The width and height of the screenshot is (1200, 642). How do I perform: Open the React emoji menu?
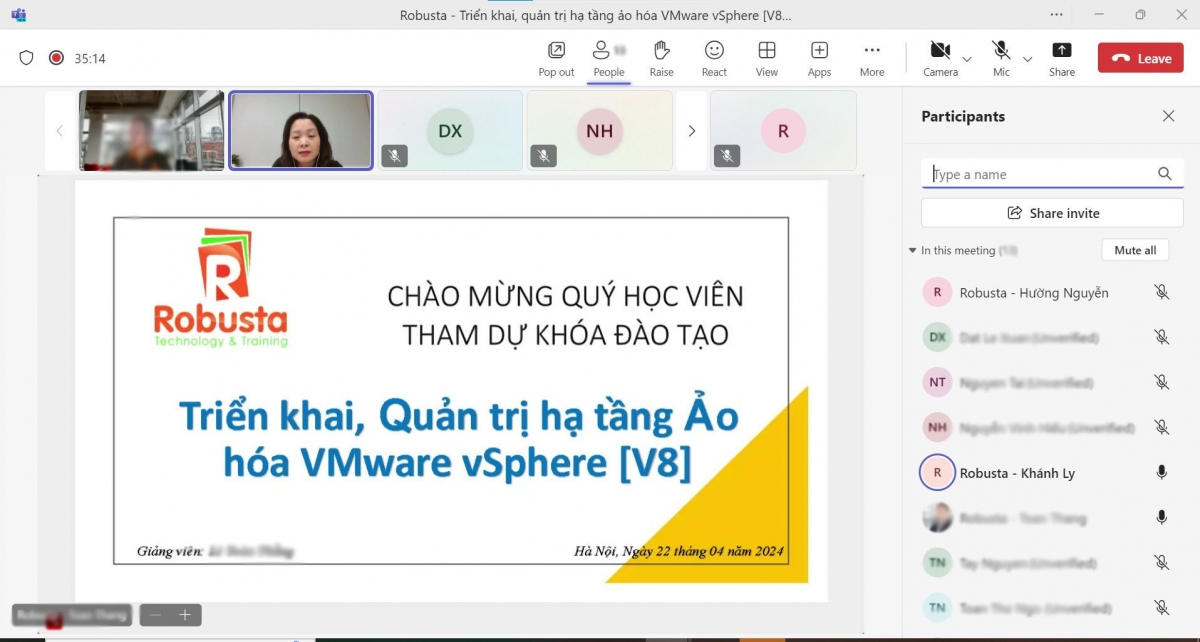(714, 58)
